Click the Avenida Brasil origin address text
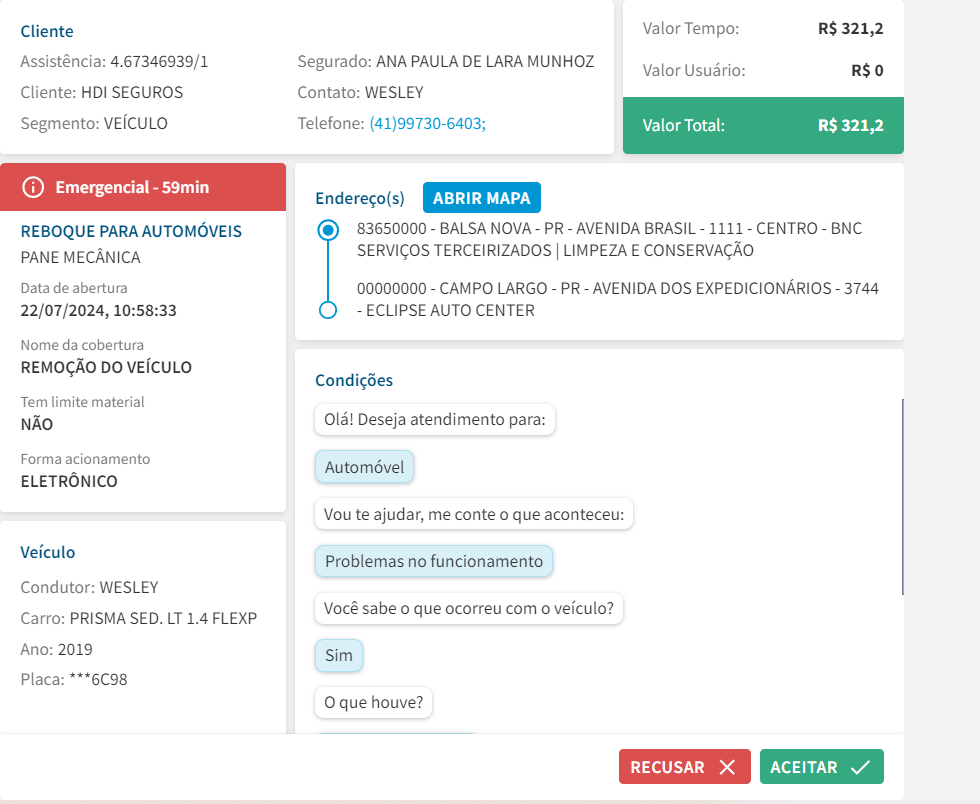This screenshot has height=804, width=980. tap(608, 239)
